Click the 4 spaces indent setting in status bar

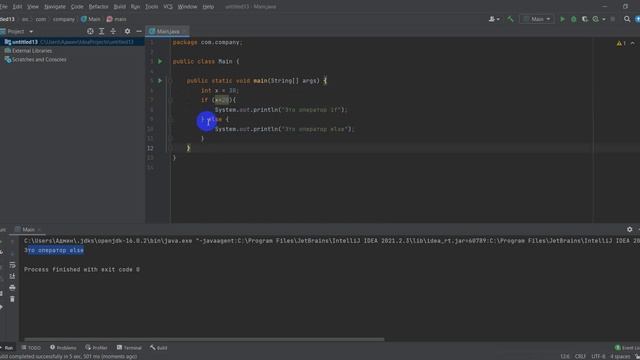[x=620, y=356]
